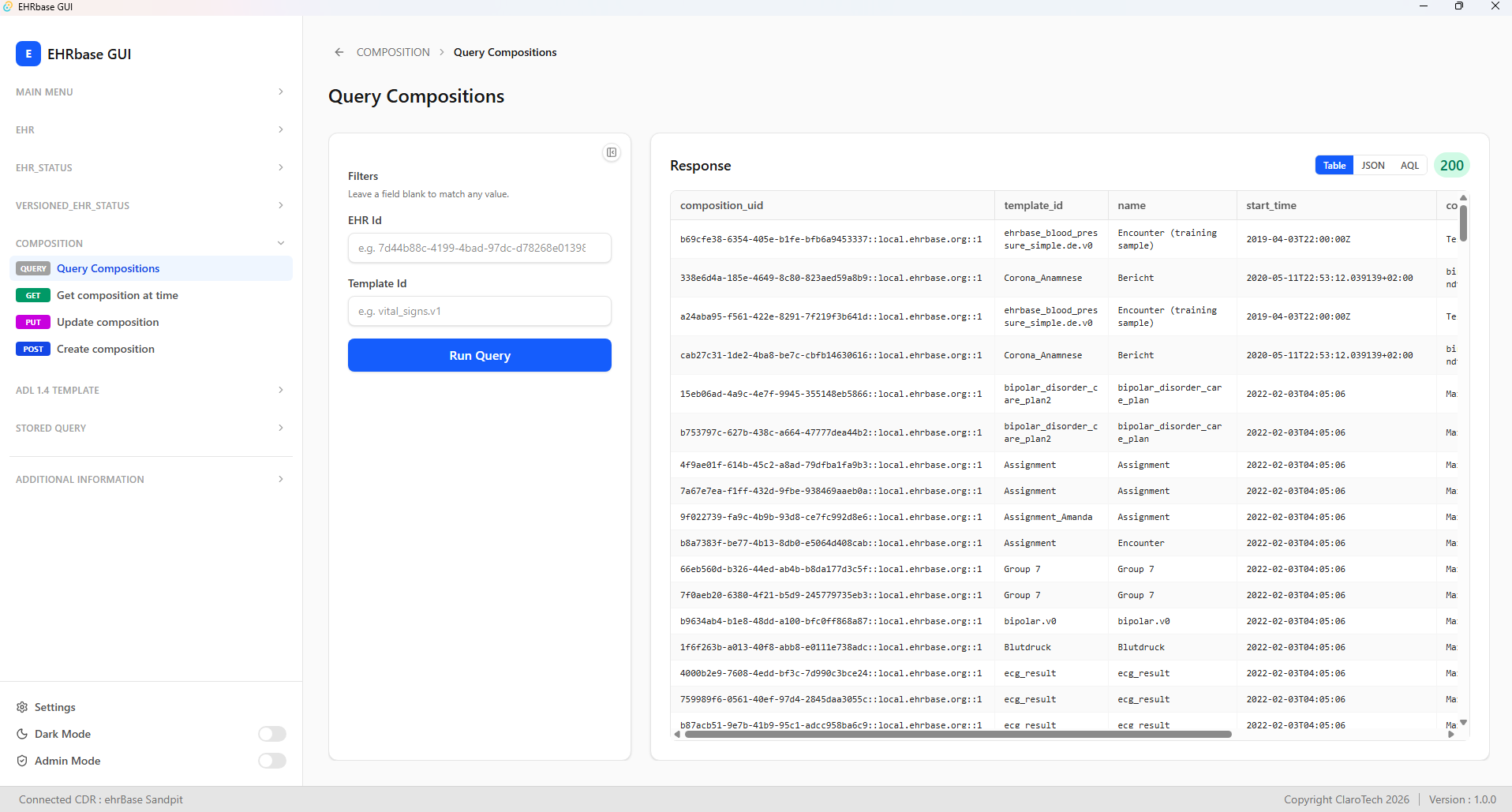Viewport: 1512px width, 812px height.
Task: Click scroll-down arrow of response table
Action: pyautogui.click(x=1463, y=722)
